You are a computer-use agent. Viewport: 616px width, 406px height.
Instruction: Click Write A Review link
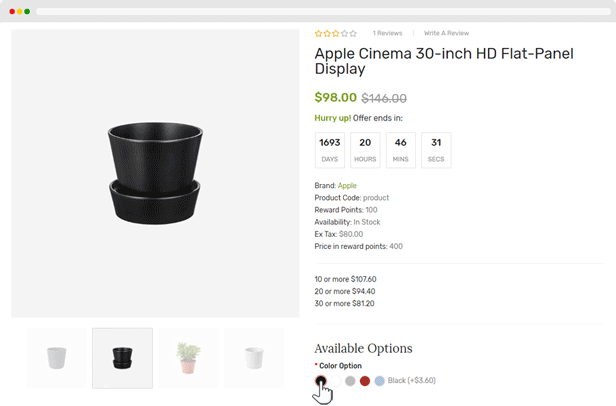[x=446, y=33]
